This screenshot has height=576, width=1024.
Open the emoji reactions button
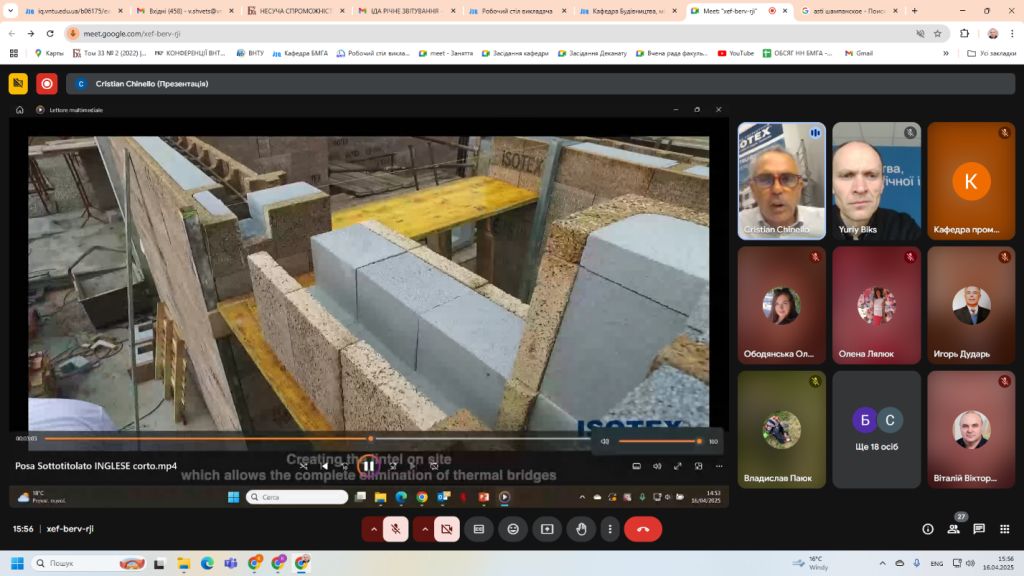[x=513, y=529]
